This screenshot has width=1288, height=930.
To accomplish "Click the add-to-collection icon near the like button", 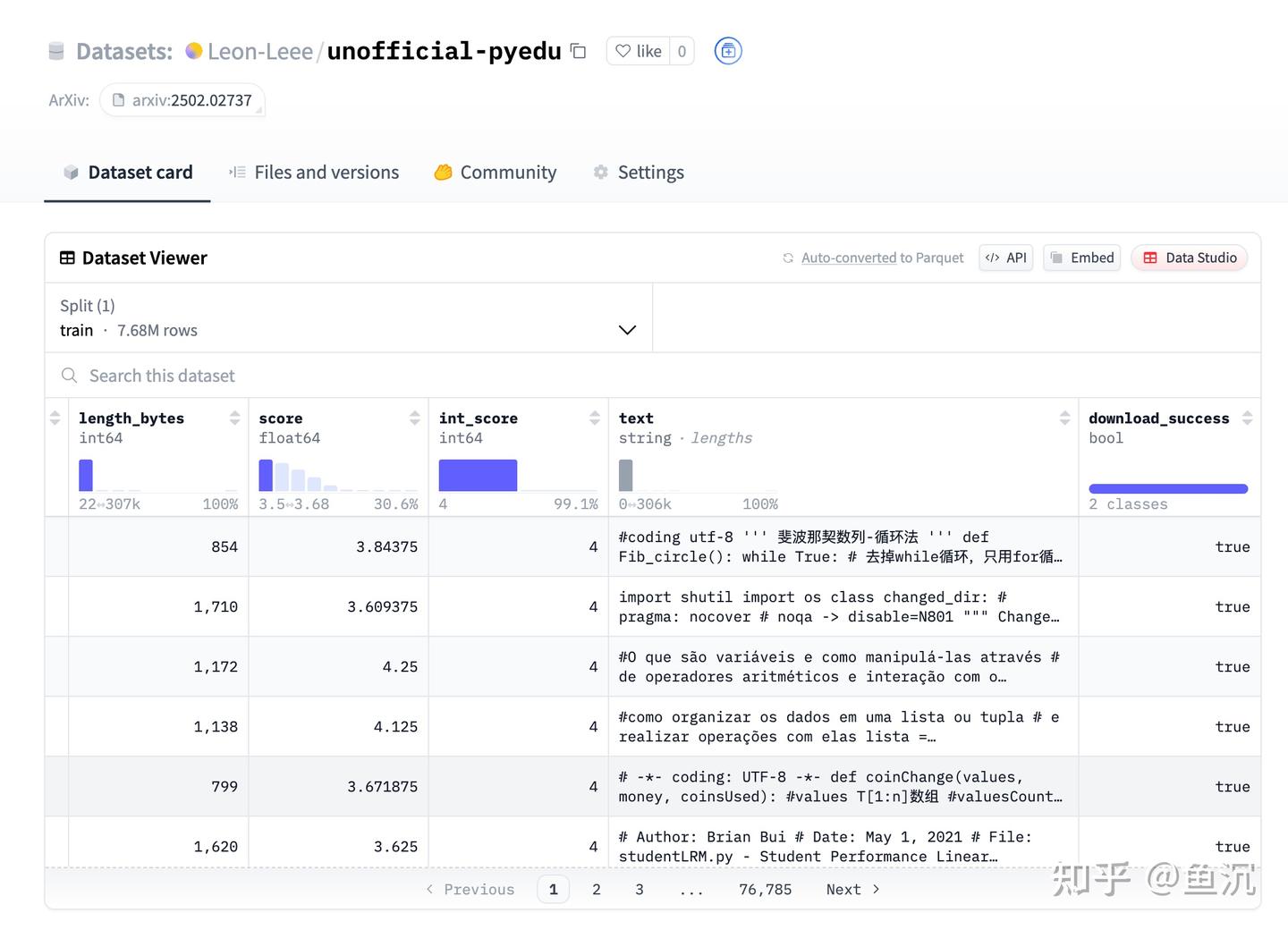I will [727, 51].
